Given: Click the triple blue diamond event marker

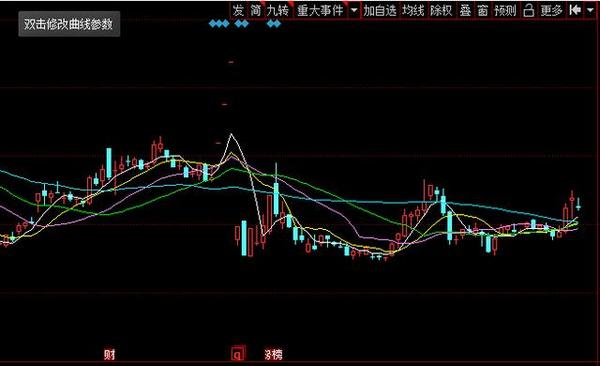Looking at the screenshot, I should pyautogui.click(x=219, y=24).
